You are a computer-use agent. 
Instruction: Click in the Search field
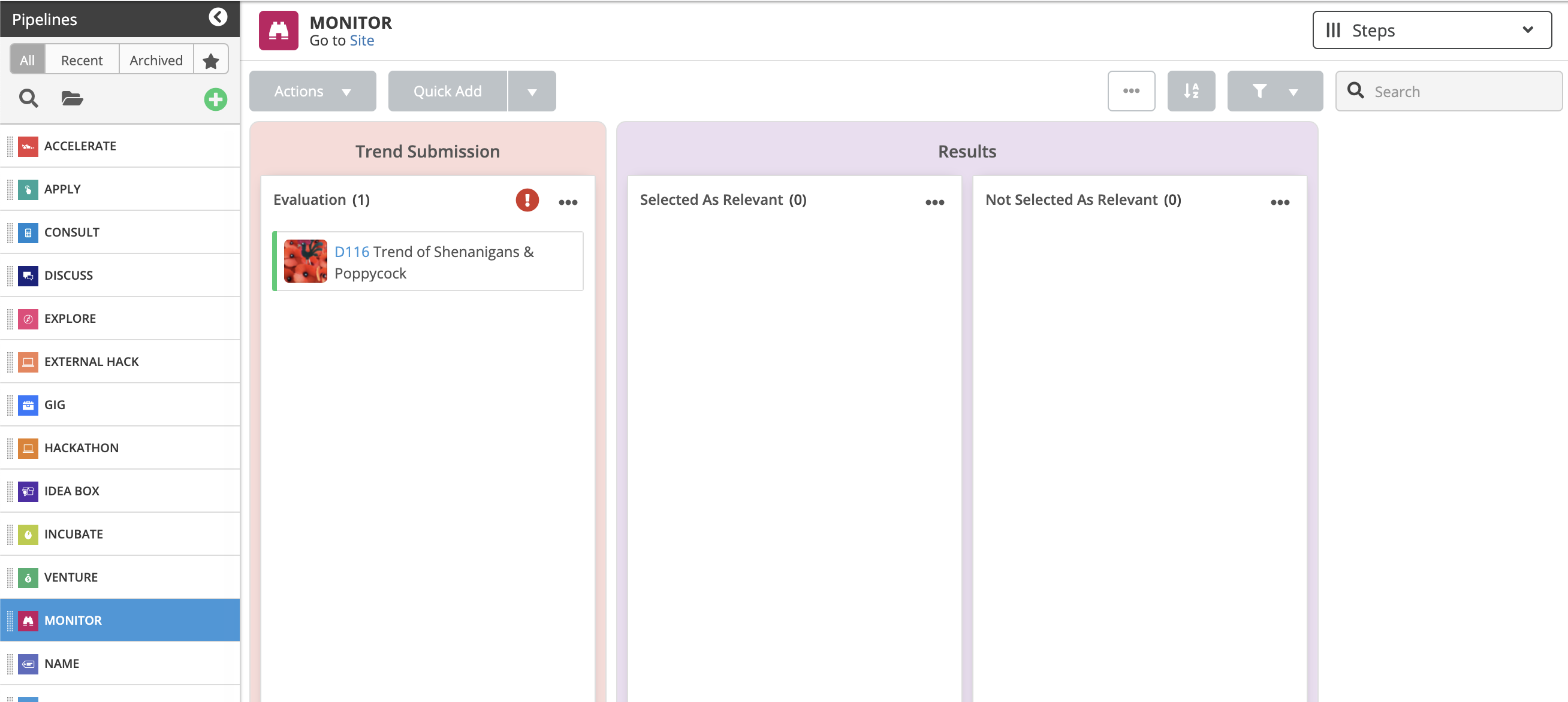coord(1449,91)
